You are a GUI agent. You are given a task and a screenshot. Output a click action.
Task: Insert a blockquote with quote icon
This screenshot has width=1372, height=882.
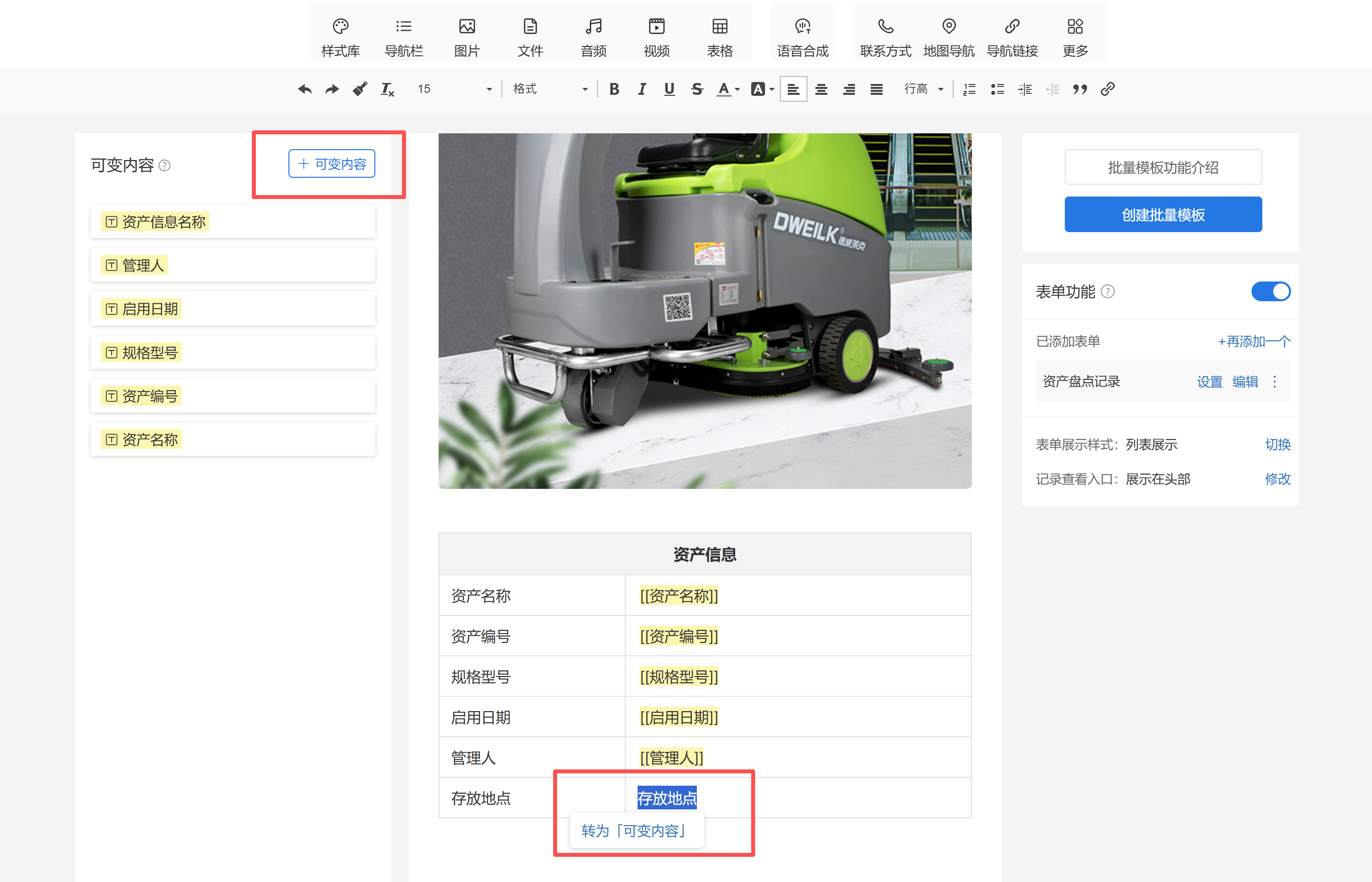click(x=1080, y=89)
